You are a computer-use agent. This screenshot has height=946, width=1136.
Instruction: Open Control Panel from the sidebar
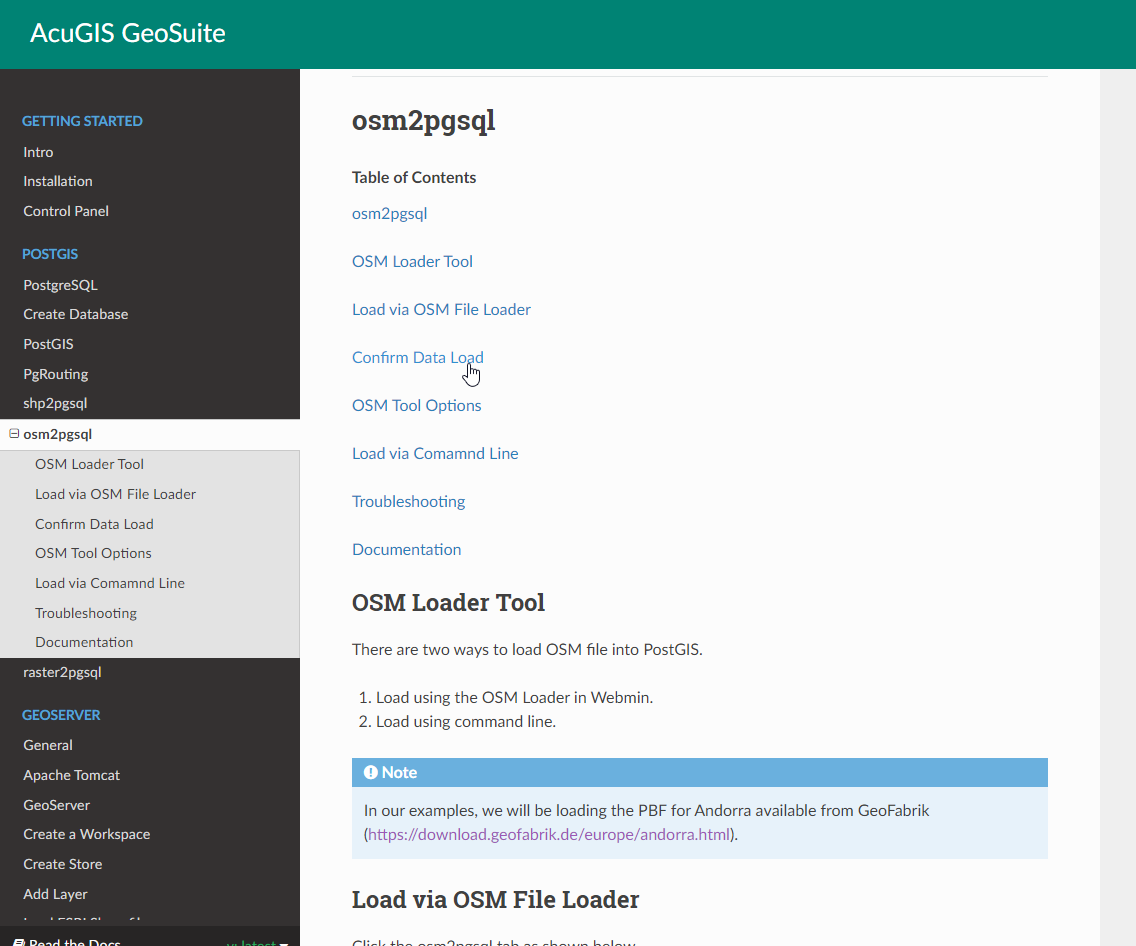[x=66, y=211]
